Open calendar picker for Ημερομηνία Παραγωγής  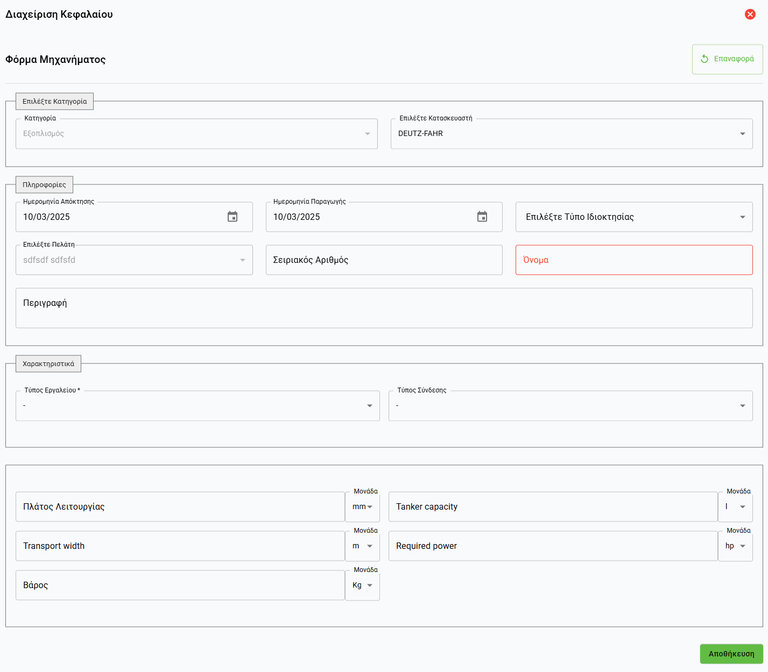click(x=482, y=217)
